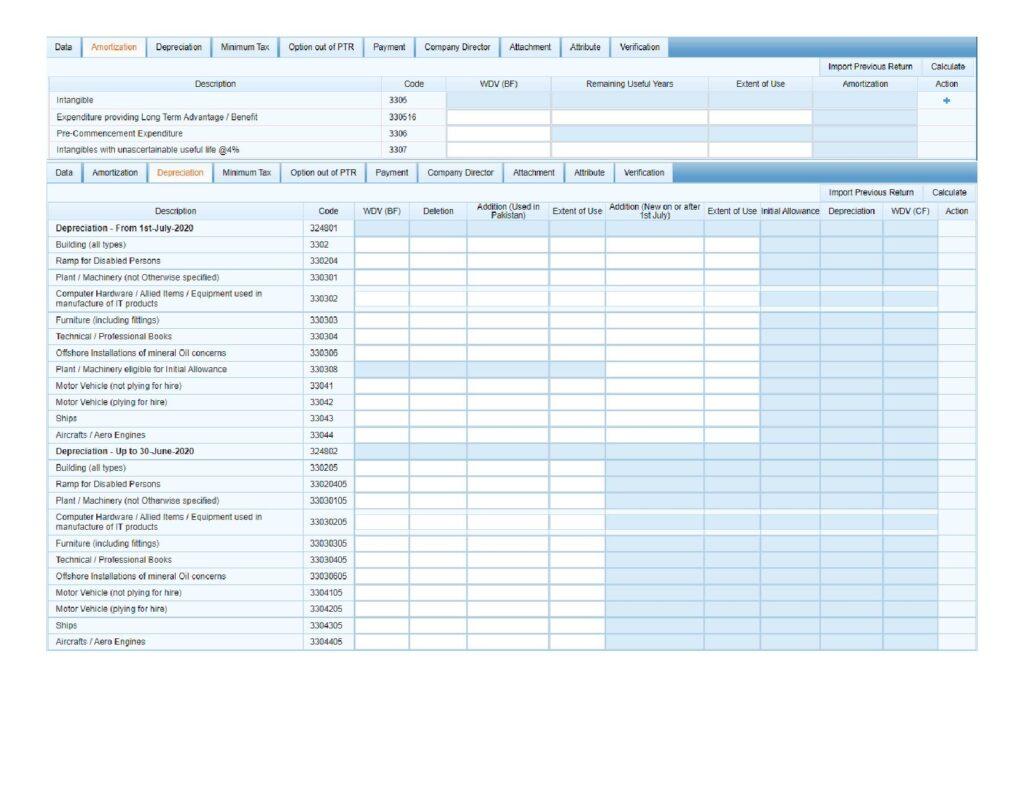1024x791 pixels.
Task: Go to the Attachment tab in the lower tab row
Action: point(533,173)
